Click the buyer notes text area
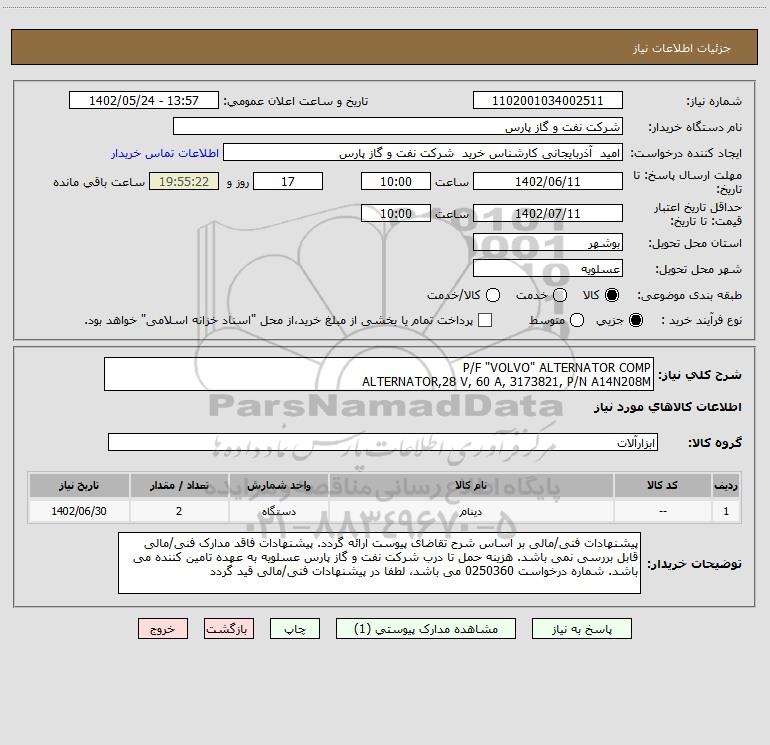The width and height of the screenshot is (770, 745). tap(379, 563)
